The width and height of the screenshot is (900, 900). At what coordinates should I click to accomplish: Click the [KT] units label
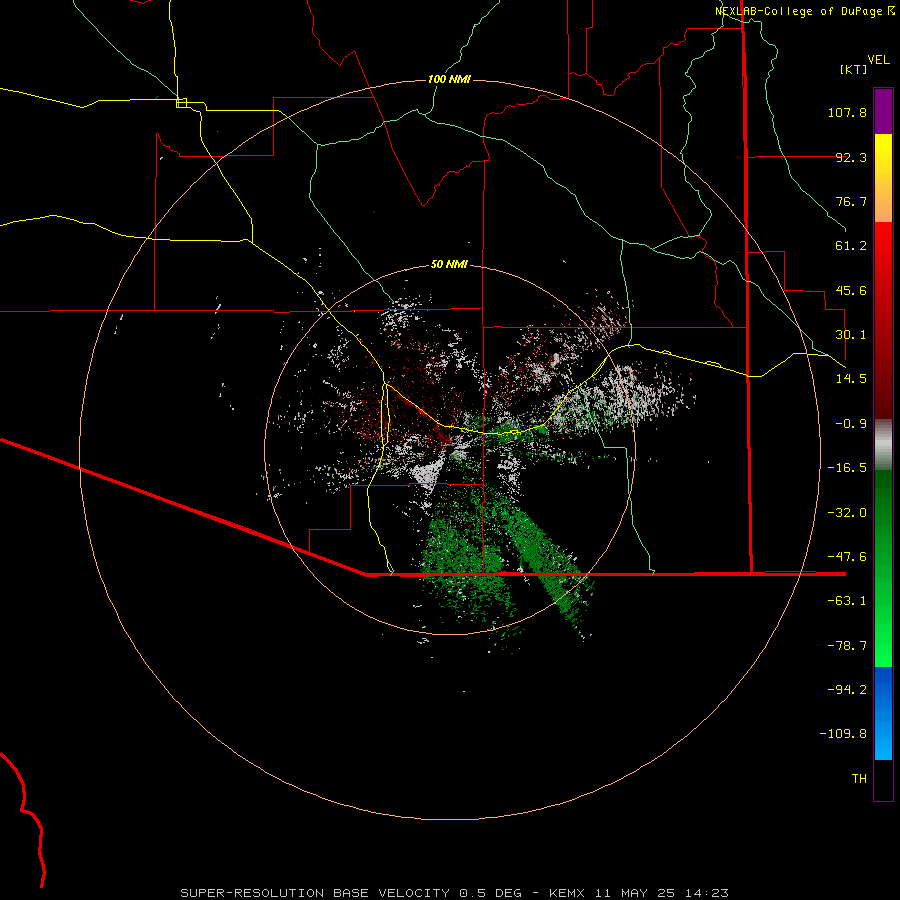[854, 69]
